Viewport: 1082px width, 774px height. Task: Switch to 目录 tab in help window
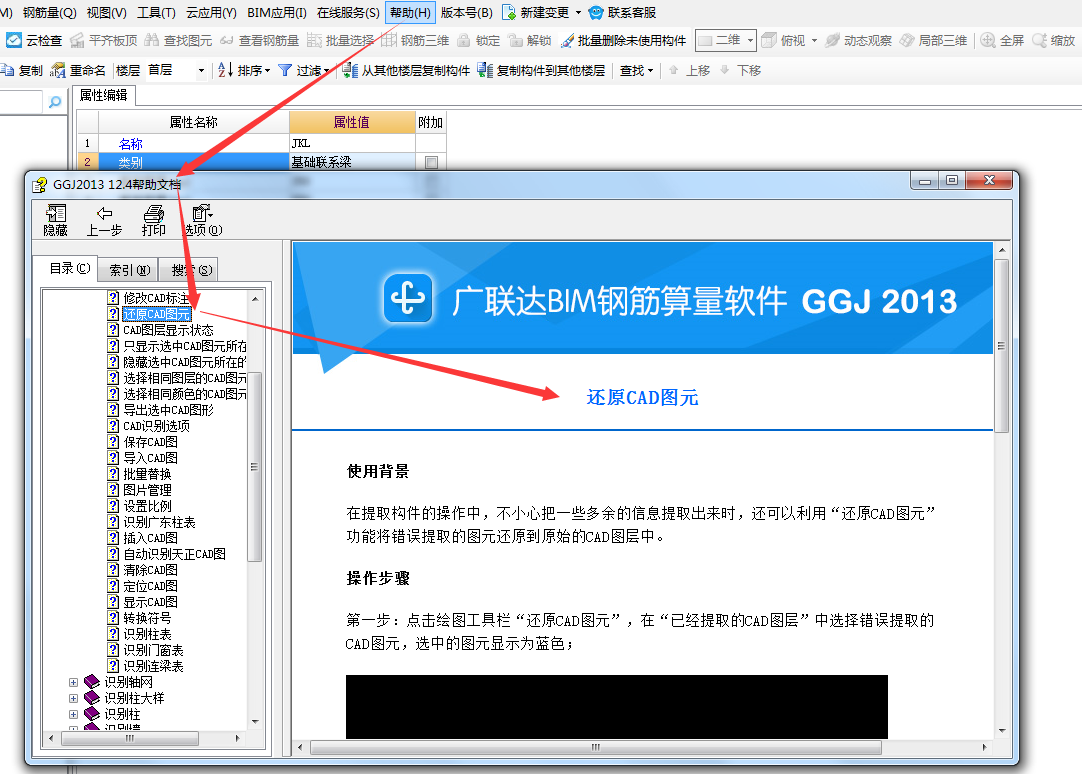[x=69, y=268]
